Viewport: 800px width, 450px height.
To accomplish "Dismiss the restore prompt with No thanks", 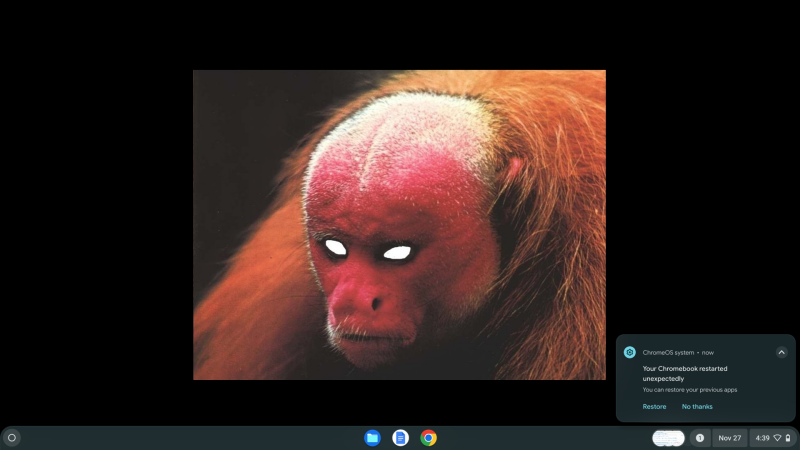I will click(697, 407).
